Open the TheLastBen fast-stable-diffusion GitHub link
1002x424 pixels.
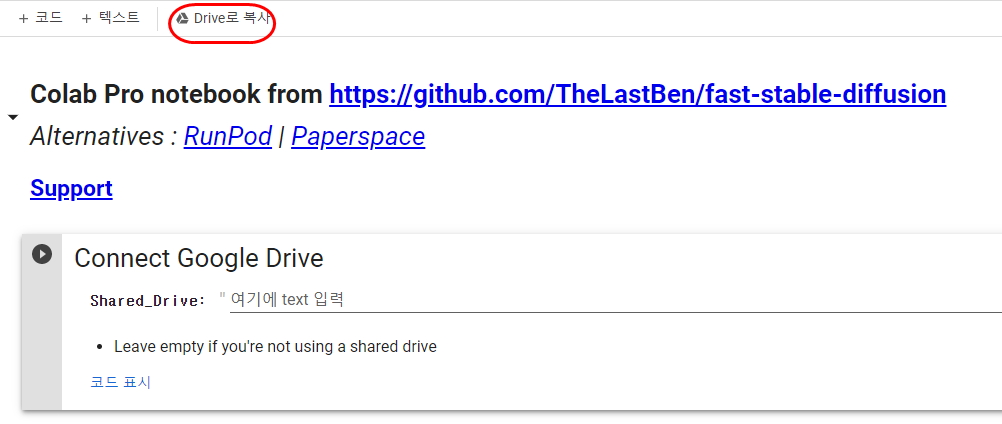(637, 95)
